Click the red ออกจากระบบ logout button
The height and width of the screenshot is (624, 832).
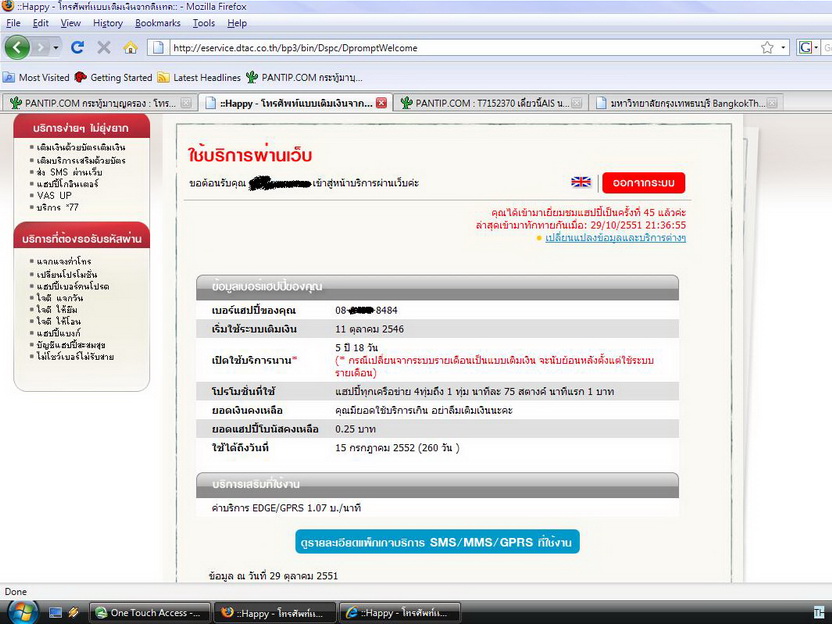pos(644,183)
